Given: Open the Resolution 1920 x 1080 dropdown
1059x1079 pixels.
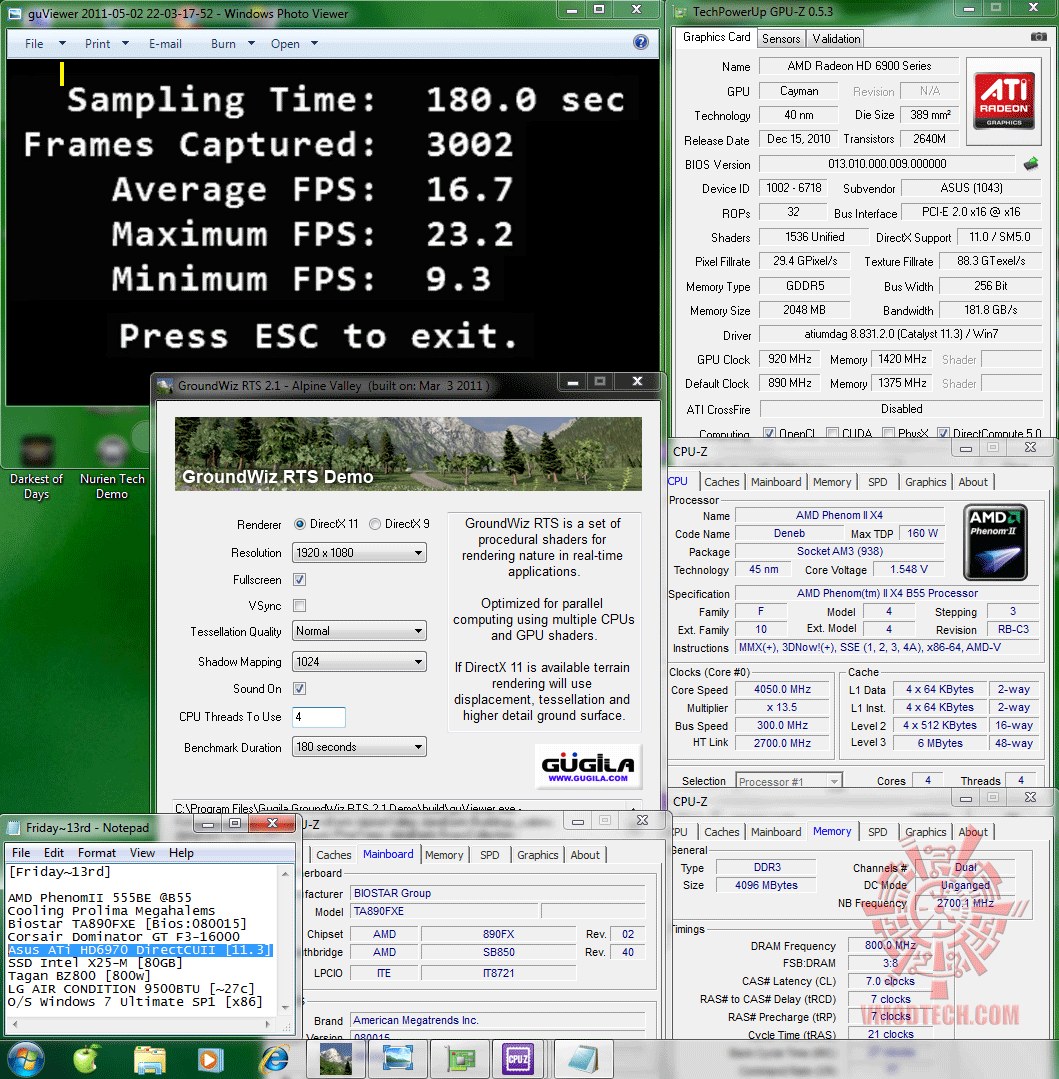Looking at the screenshot, I should click(359, 553).
